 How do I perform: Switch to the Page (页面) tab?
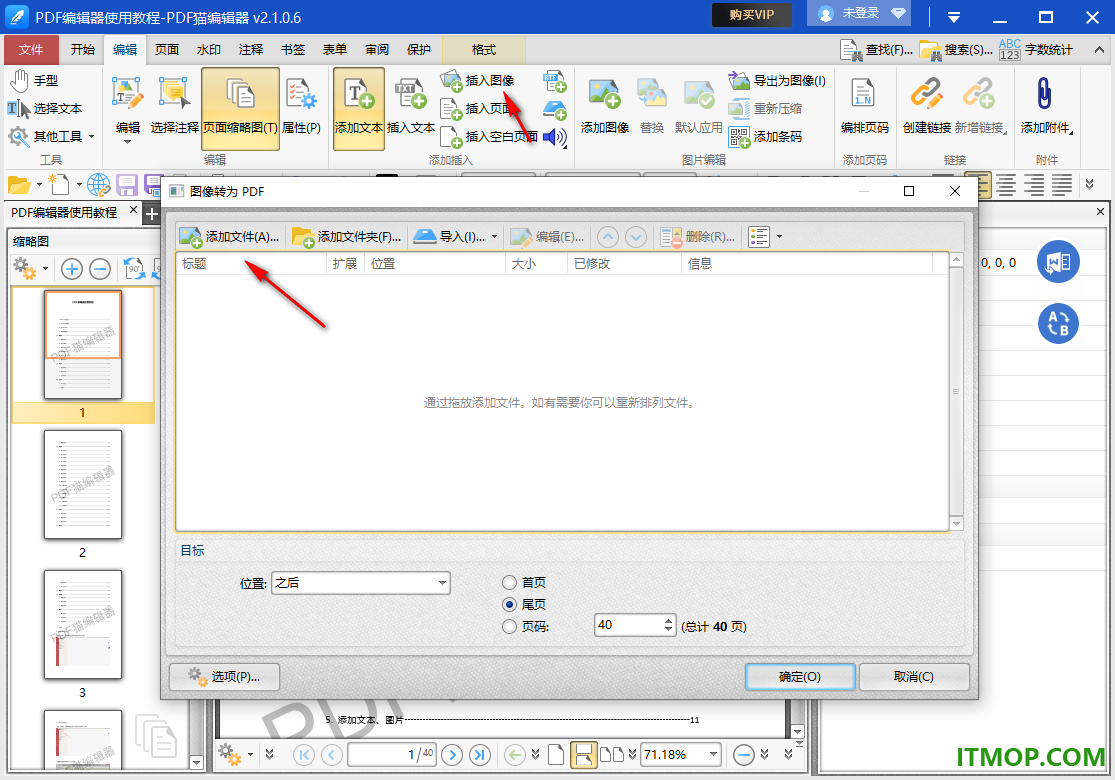coord(167,50)
